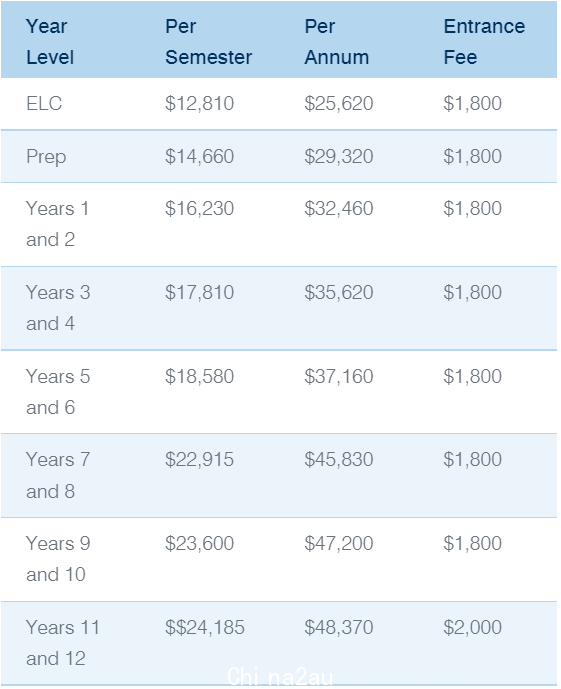The height and width of the screenshot is (689, 561).
Task: Click the $$24,185 semester fee value
Action: (x=205, y=627)
